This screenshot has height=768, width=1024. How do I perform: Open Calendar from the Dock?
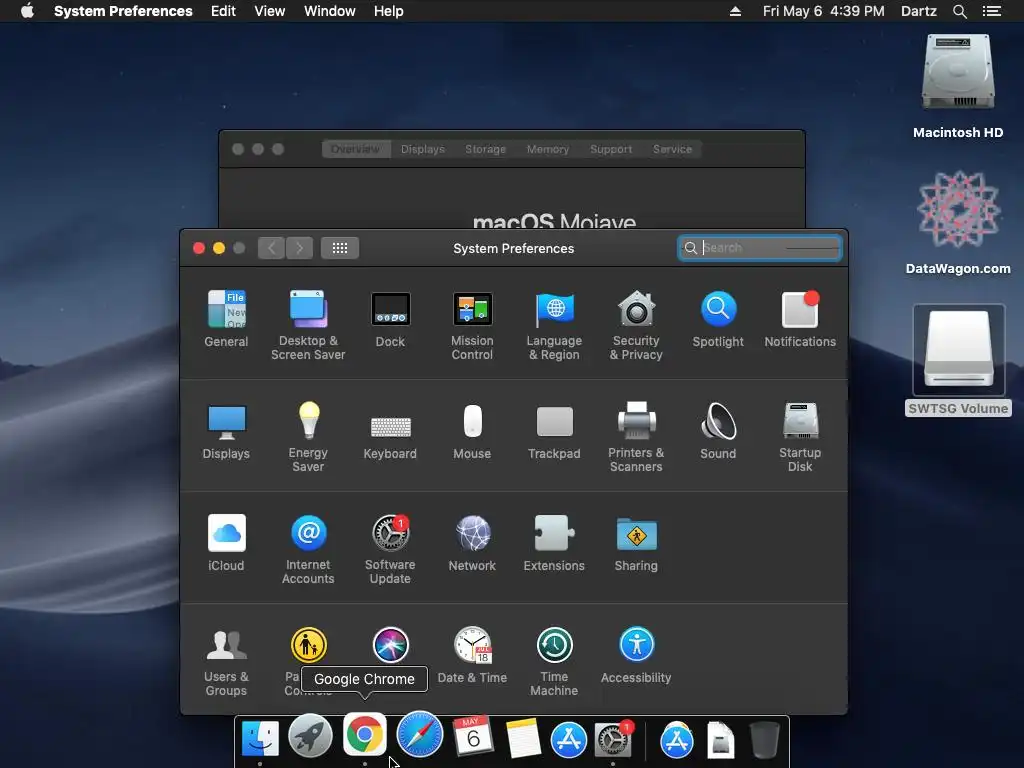click(x=472, y=737)
